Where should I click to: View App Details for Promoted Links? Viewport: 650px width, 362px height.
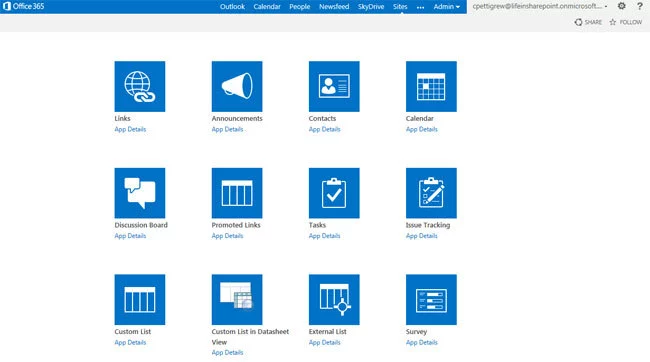227,236
